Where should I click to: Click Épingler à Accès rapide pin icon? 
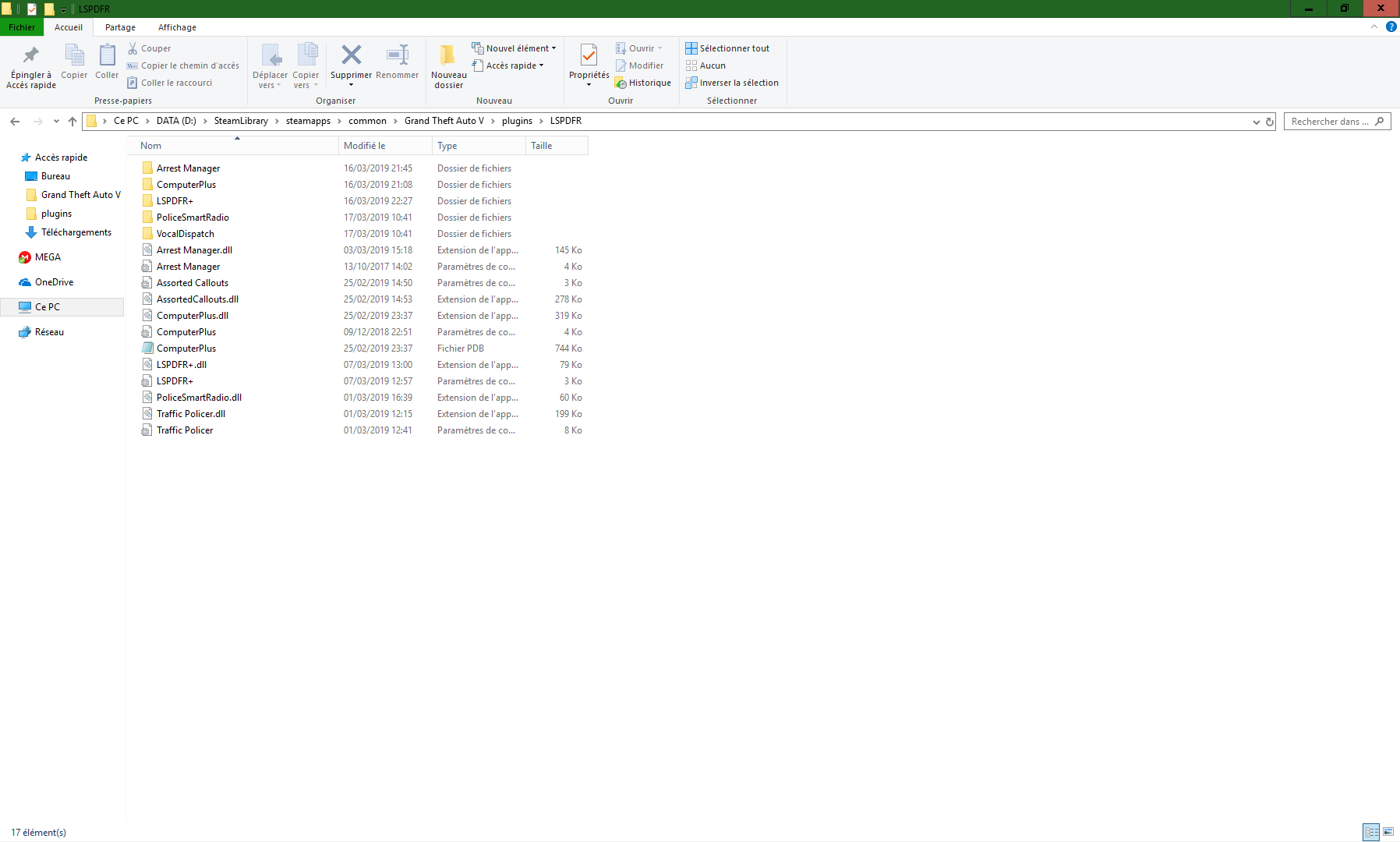click(x=31, y=56)
